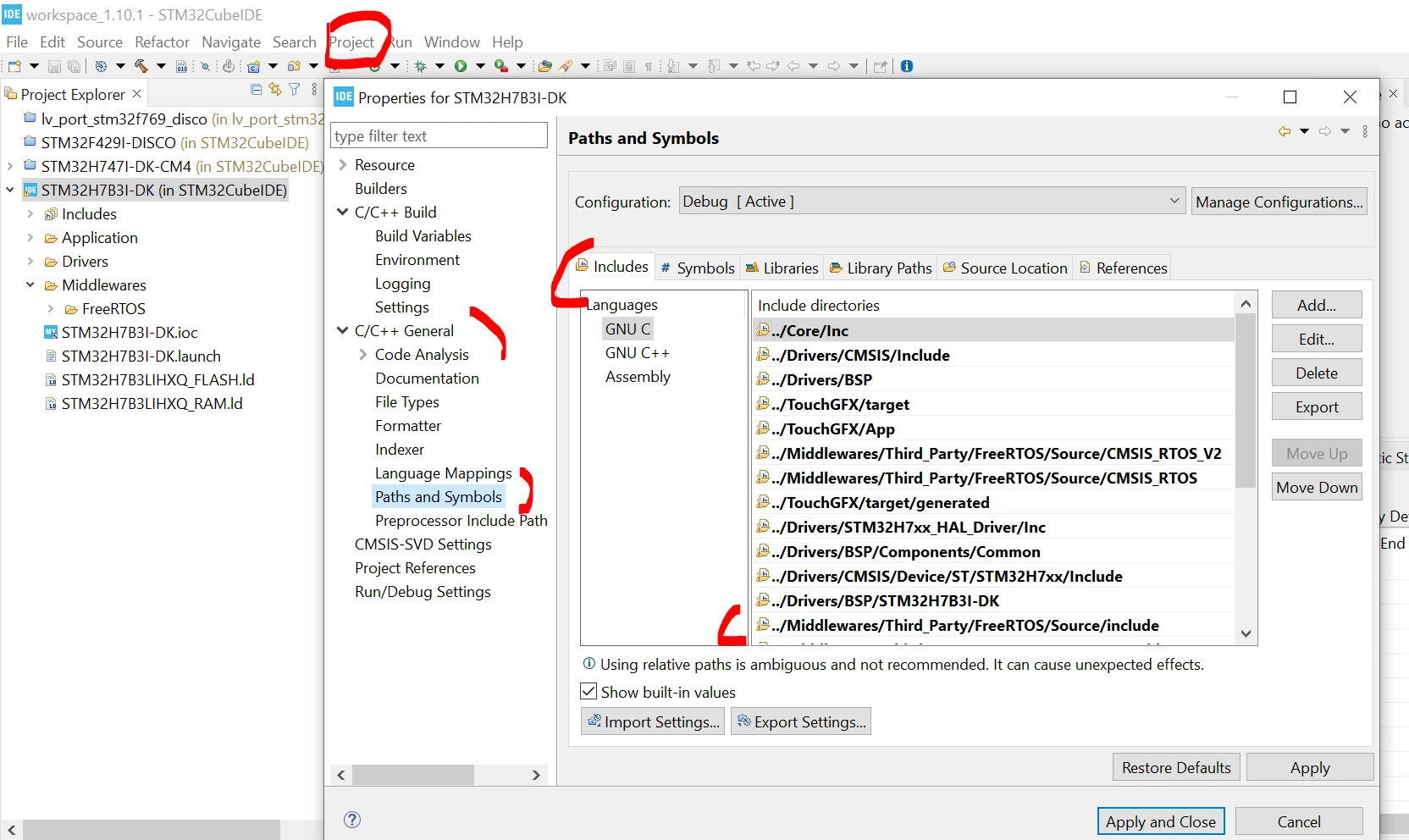Click the Open folder toolbar icon

(545, 66)
